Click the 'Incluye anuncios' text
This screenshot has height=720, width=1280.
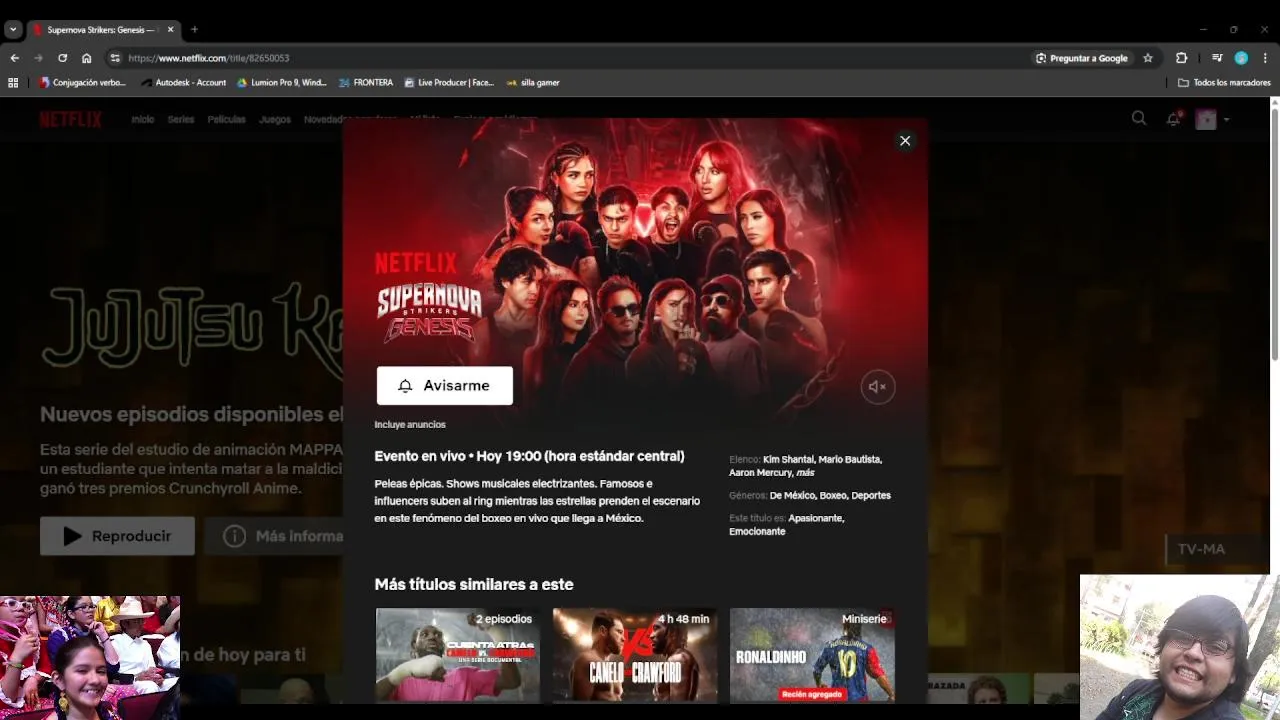(x=410, y=425)
